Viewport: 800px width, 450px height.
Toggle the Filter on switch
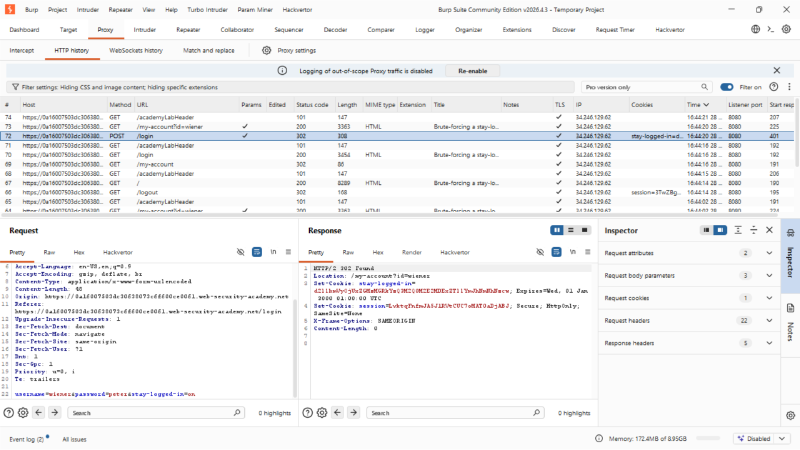727,87
